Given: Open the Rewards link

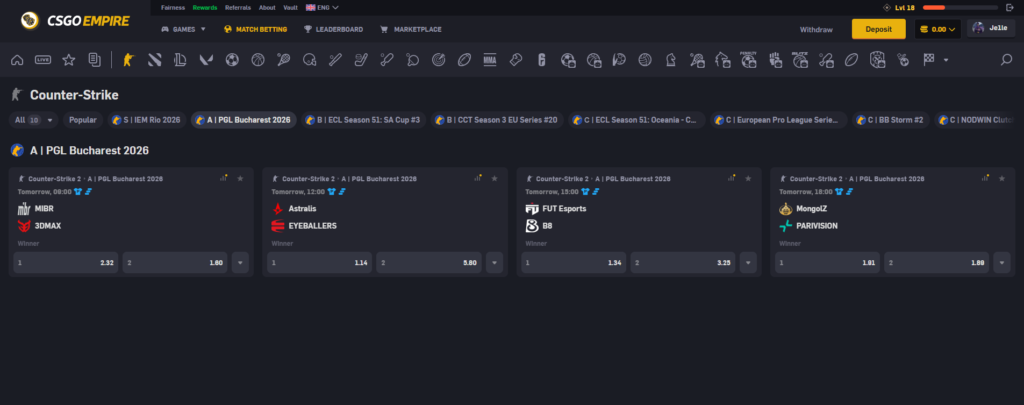Looking at the screenshot, I should coord(205,8).
